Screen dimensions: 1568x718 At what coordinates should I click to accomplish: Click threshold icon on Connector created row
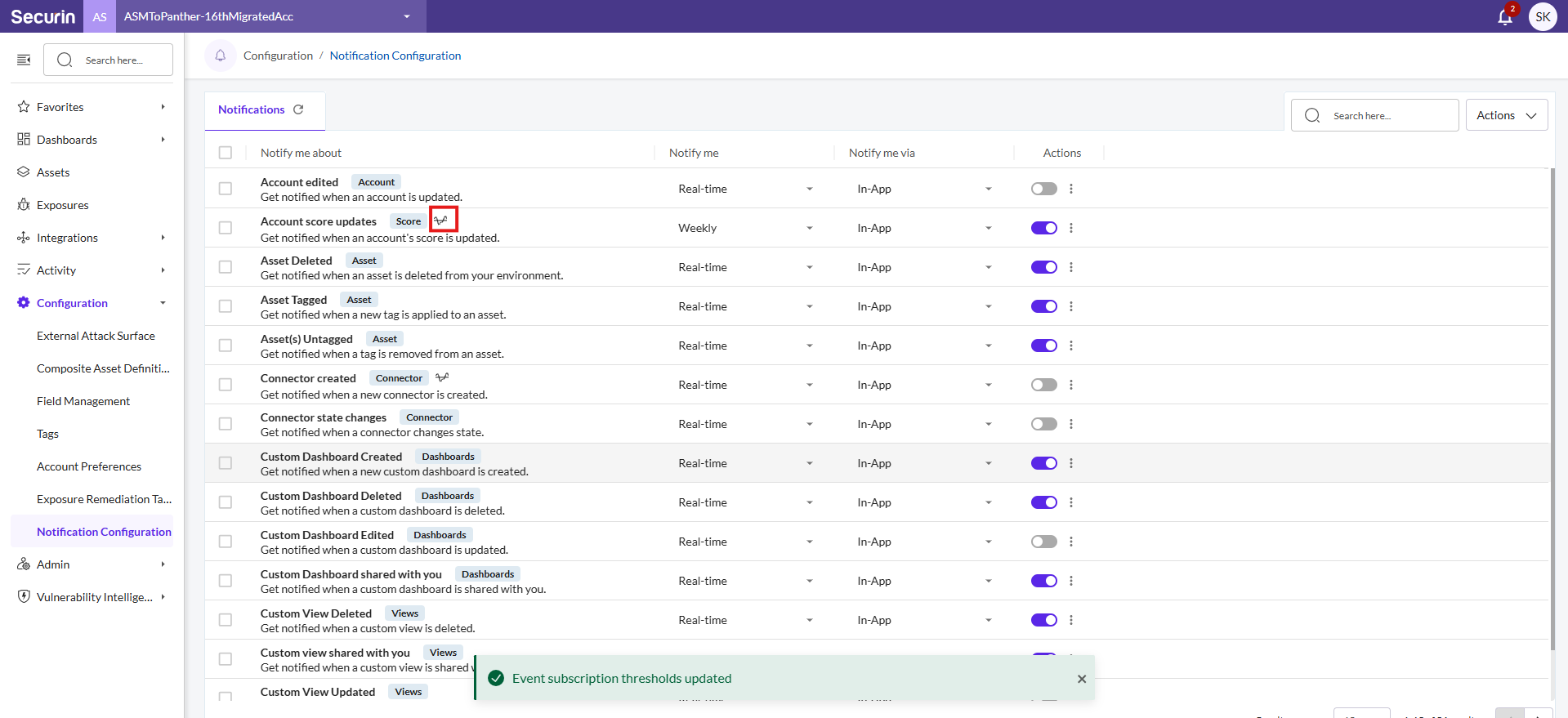coord(442,377)
